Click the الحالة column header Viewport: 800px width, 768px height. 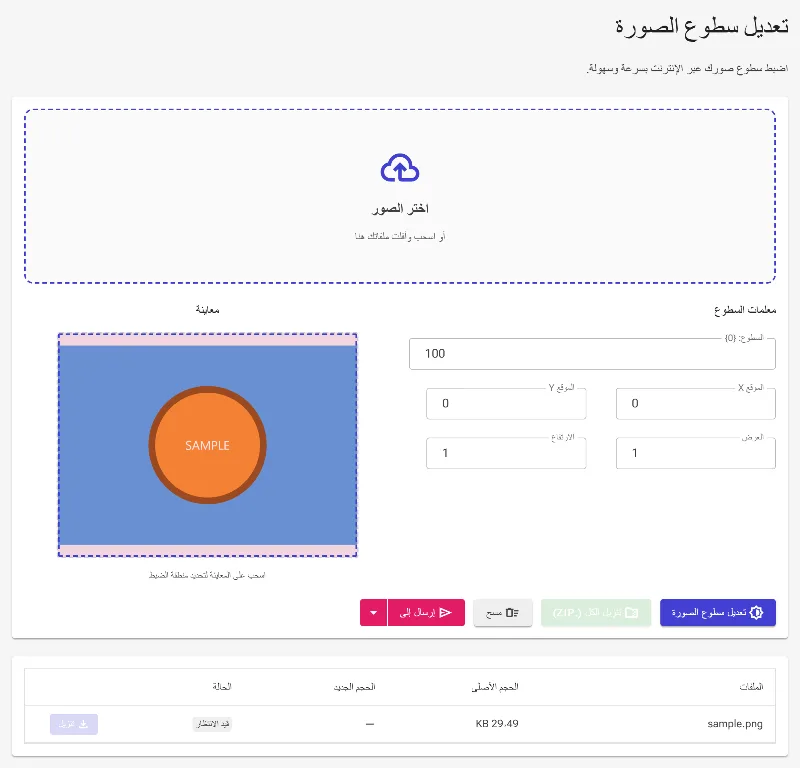(x=222, y=687)
